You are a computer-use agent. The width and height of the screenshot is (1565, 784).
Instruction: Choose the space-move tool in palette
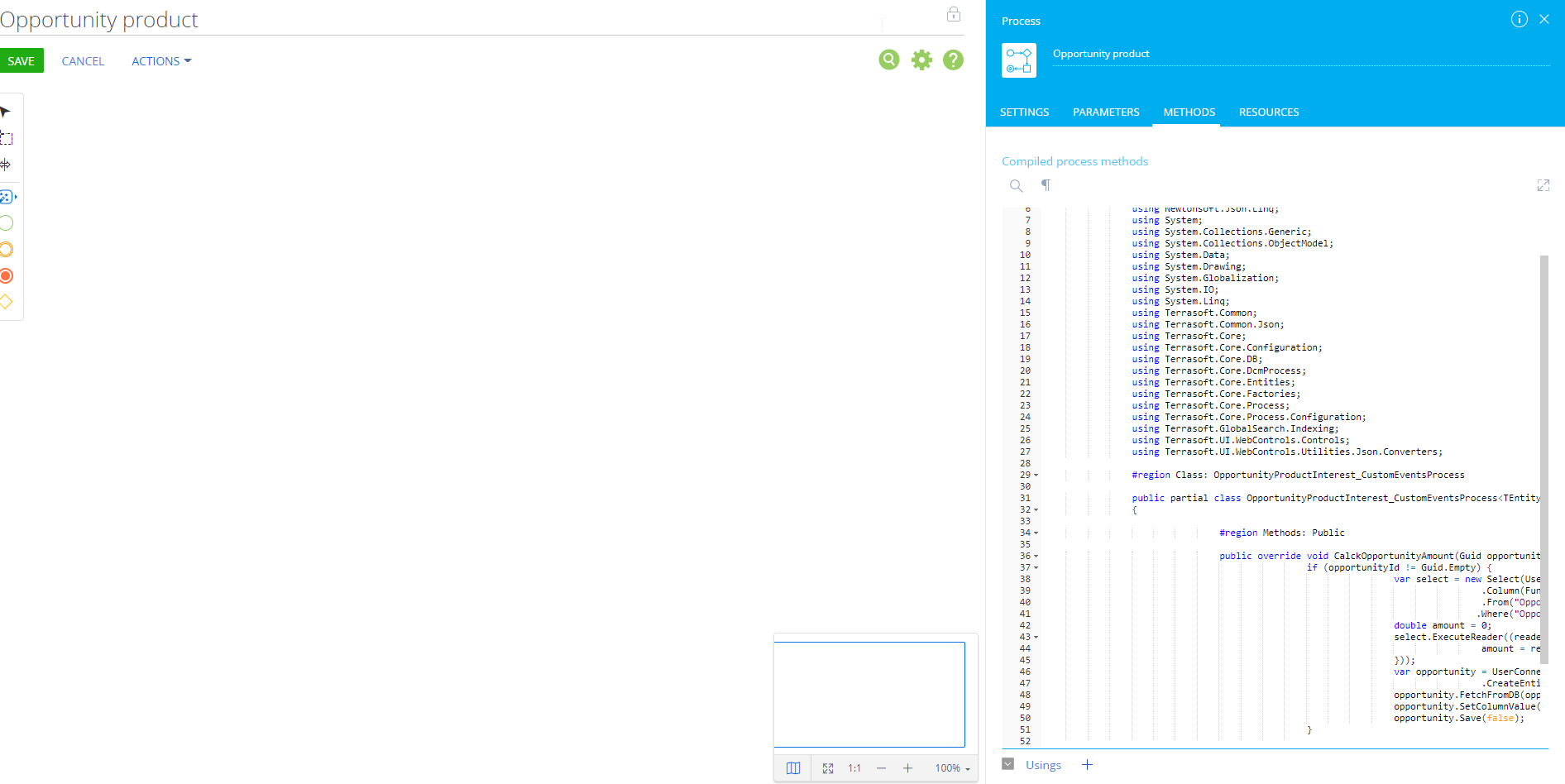(5, 165)
